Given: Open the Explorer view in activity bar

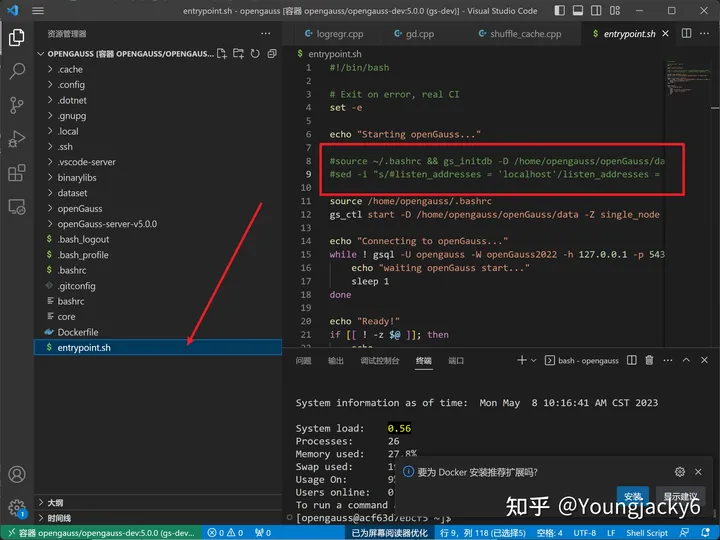Looking at the screenshot, I should [x=17, y=37].
